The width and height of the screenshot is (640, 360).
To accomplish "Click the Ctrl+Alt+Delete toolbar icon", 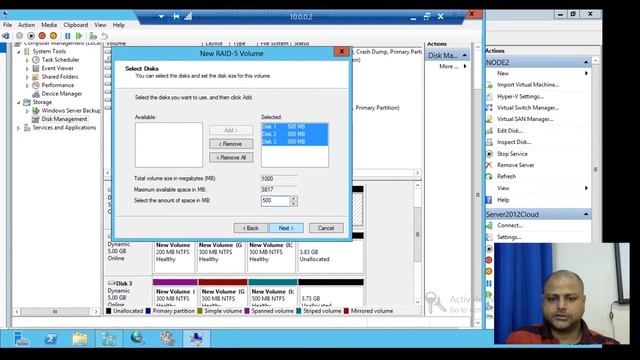I will coord(6,36).
